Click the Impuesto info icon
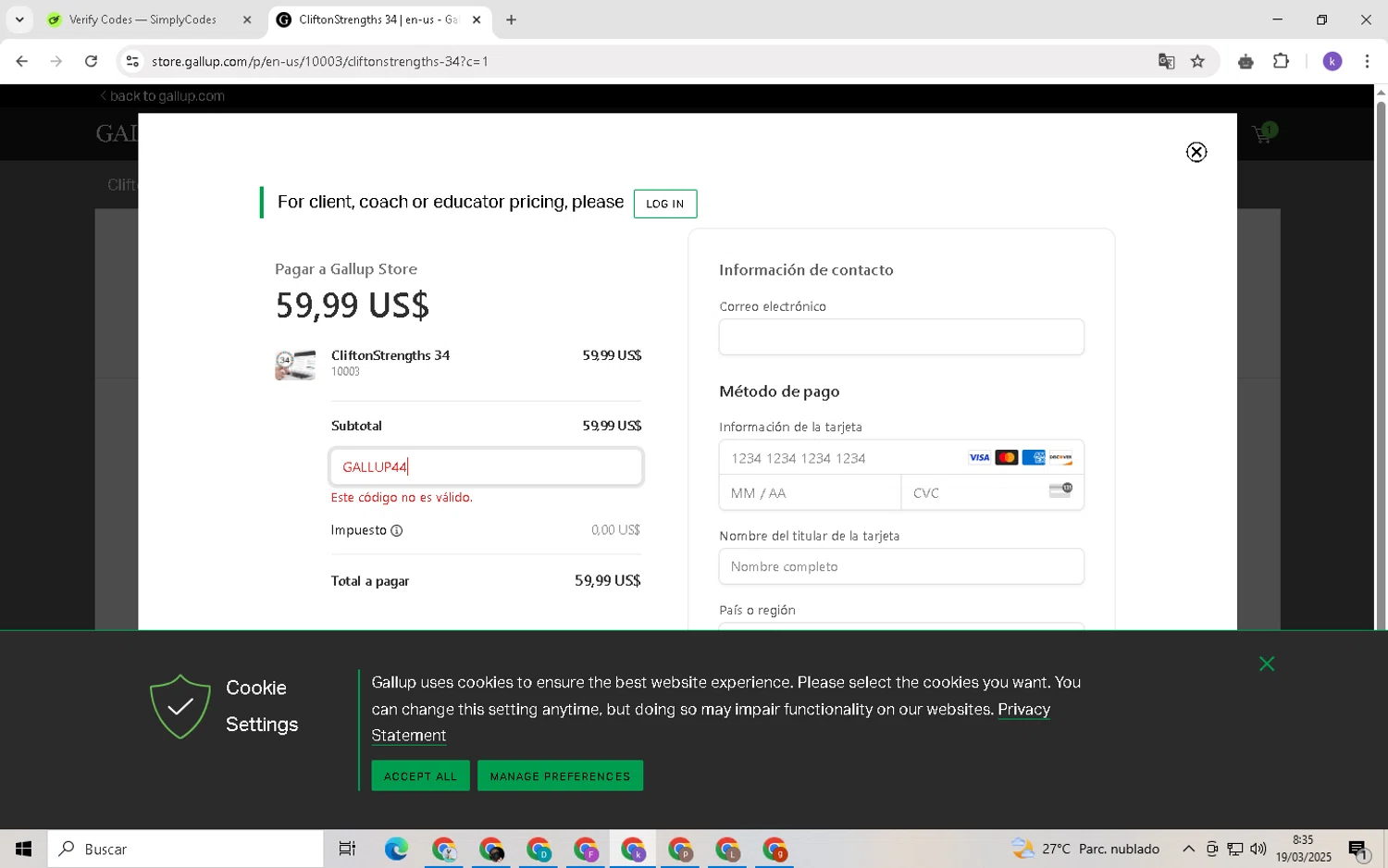 coord(396,530)
